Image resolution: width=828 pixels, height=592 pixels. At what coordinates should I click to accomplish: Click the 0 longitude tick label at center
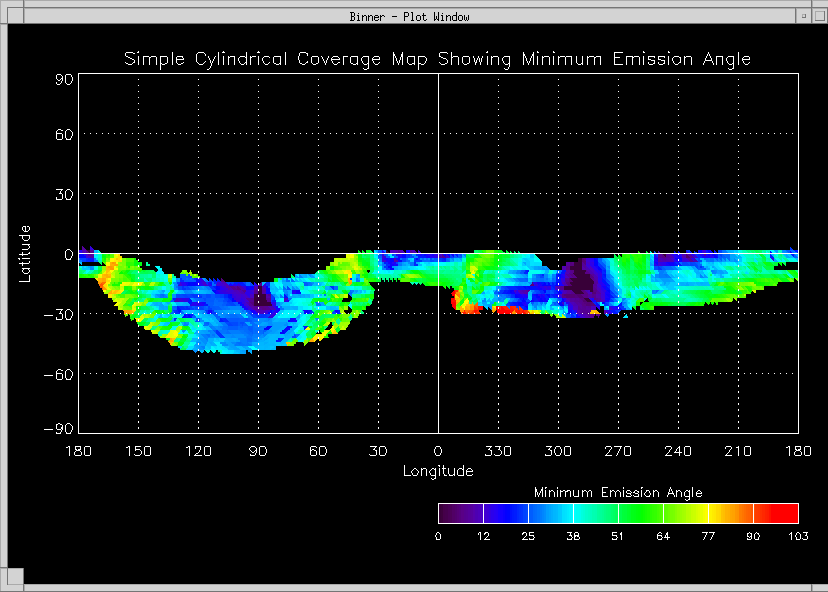pyautogui.click(x=438, y=452)
